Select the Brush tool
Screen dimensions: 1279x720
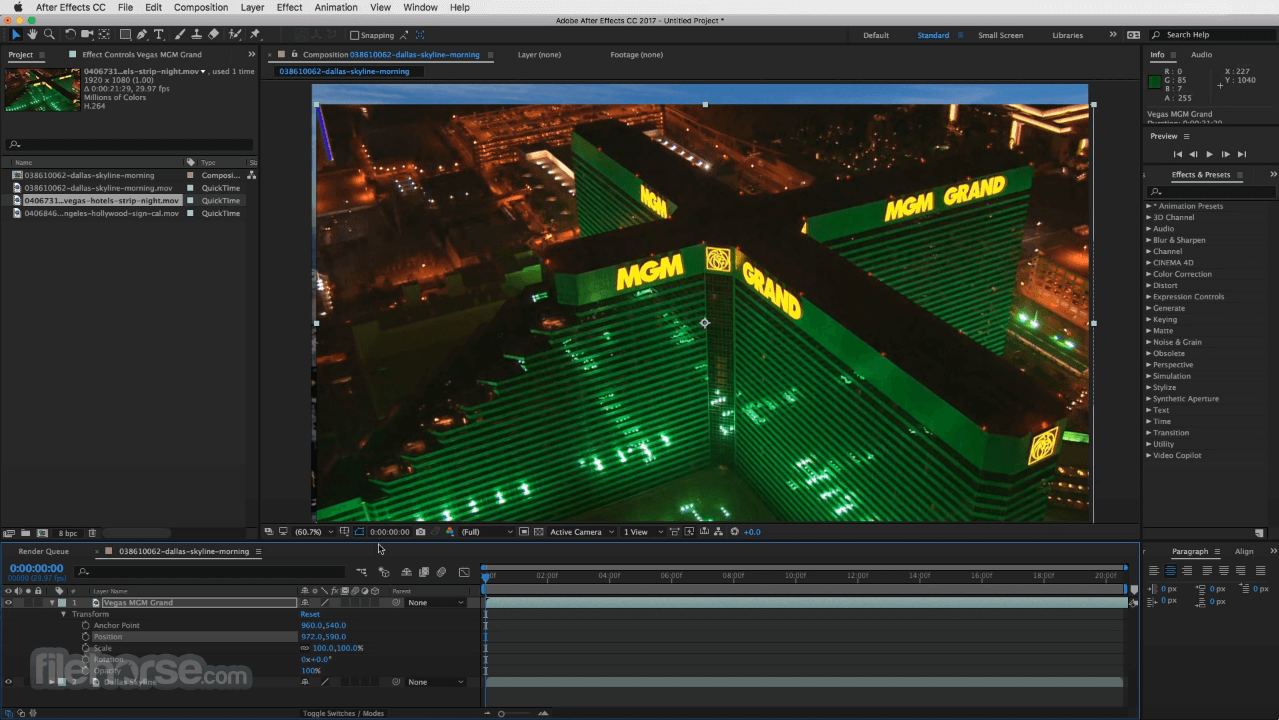coord(180,35)
